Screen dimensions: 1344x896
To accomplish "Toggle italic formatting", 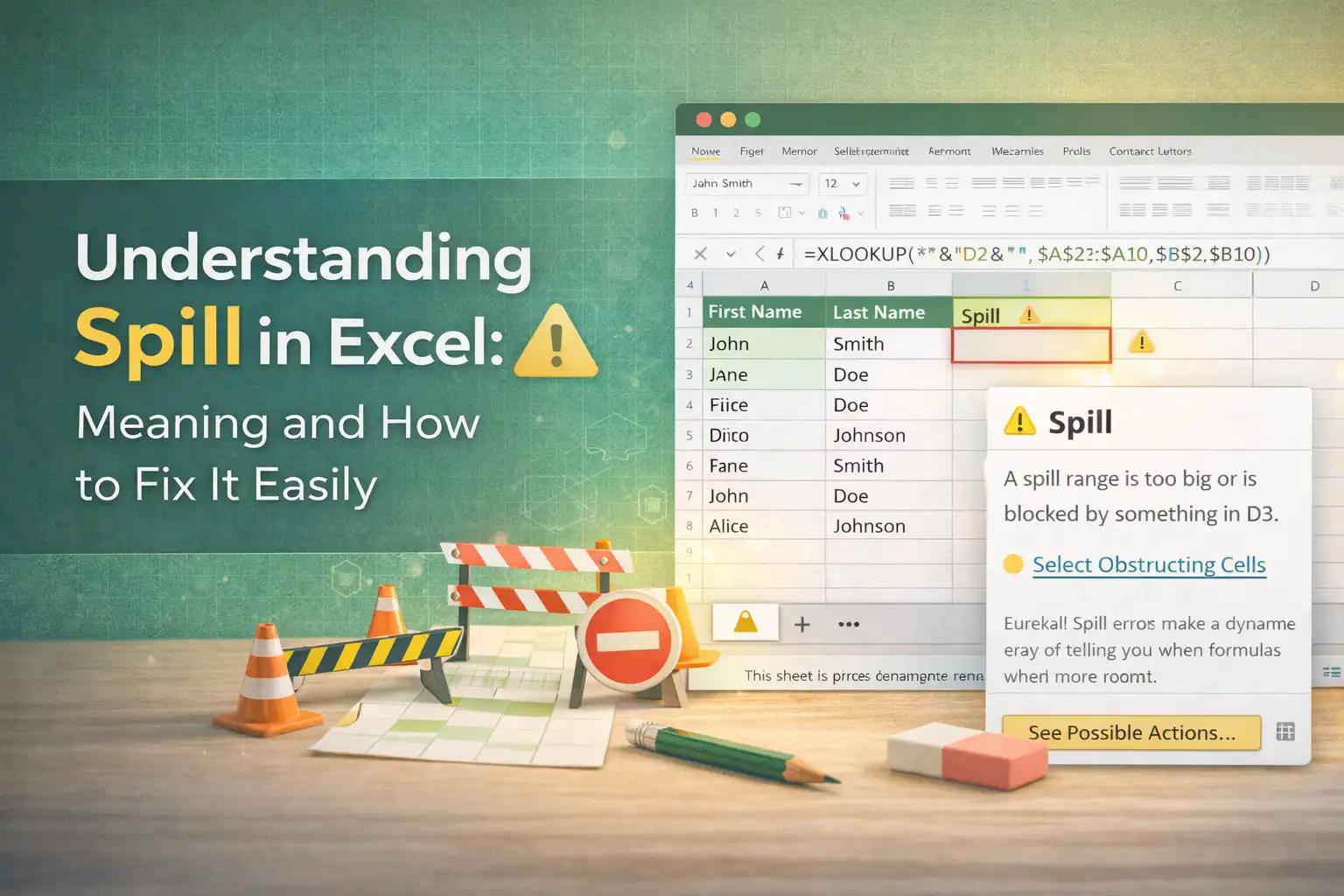I will 716,213.
